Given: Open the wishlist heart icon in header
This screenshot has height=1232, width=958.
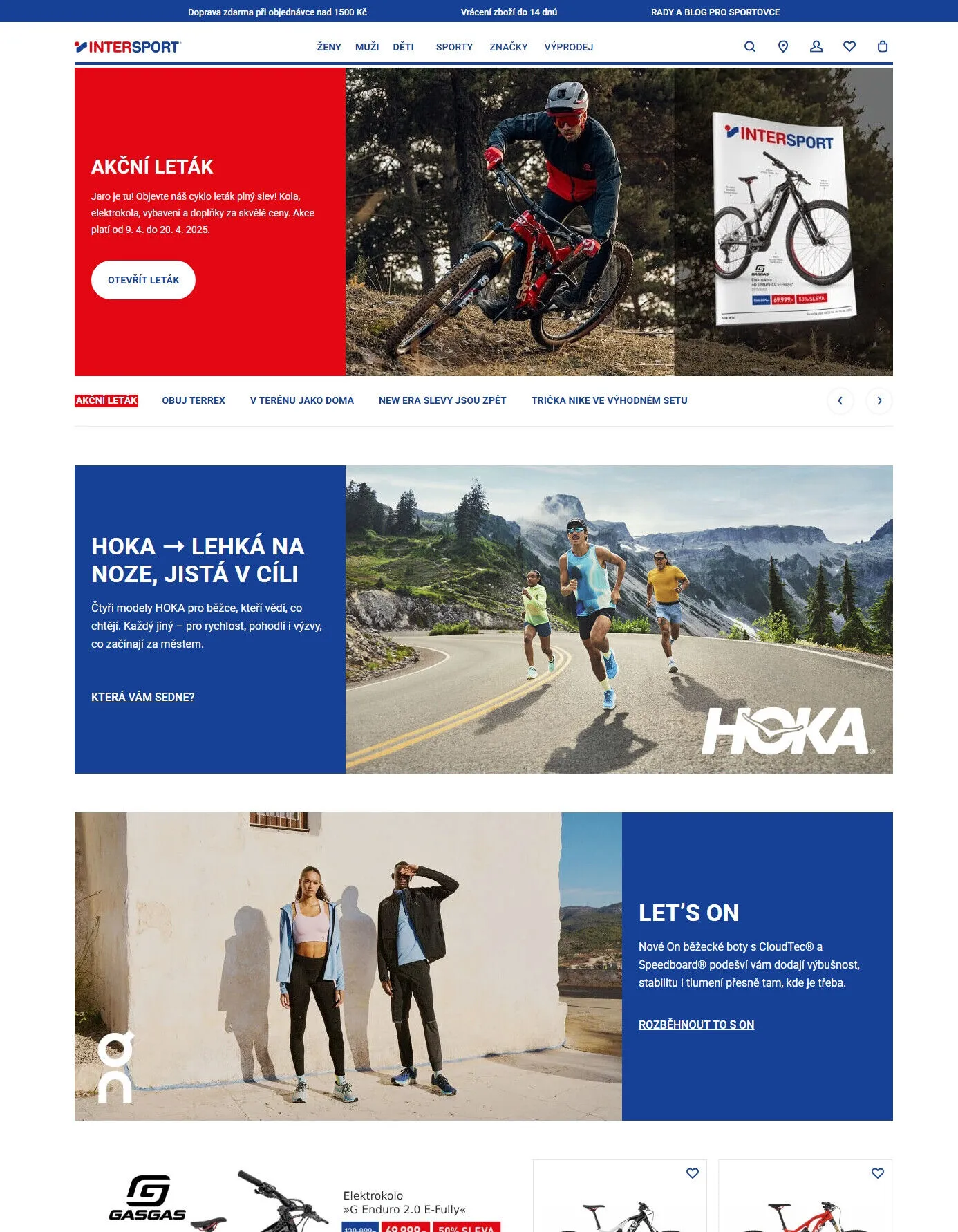Looking at the screenshot, I should click(x=849, y=47).
